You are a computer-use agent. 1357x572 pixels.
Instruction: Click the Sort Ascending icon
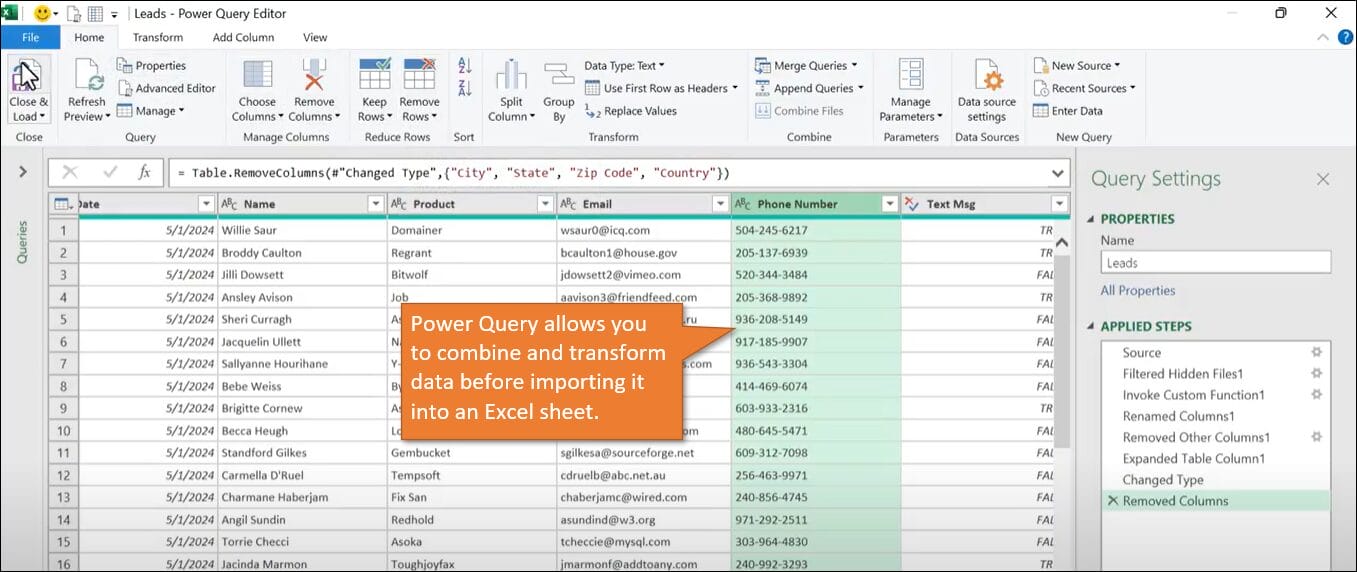click(464, 67)
